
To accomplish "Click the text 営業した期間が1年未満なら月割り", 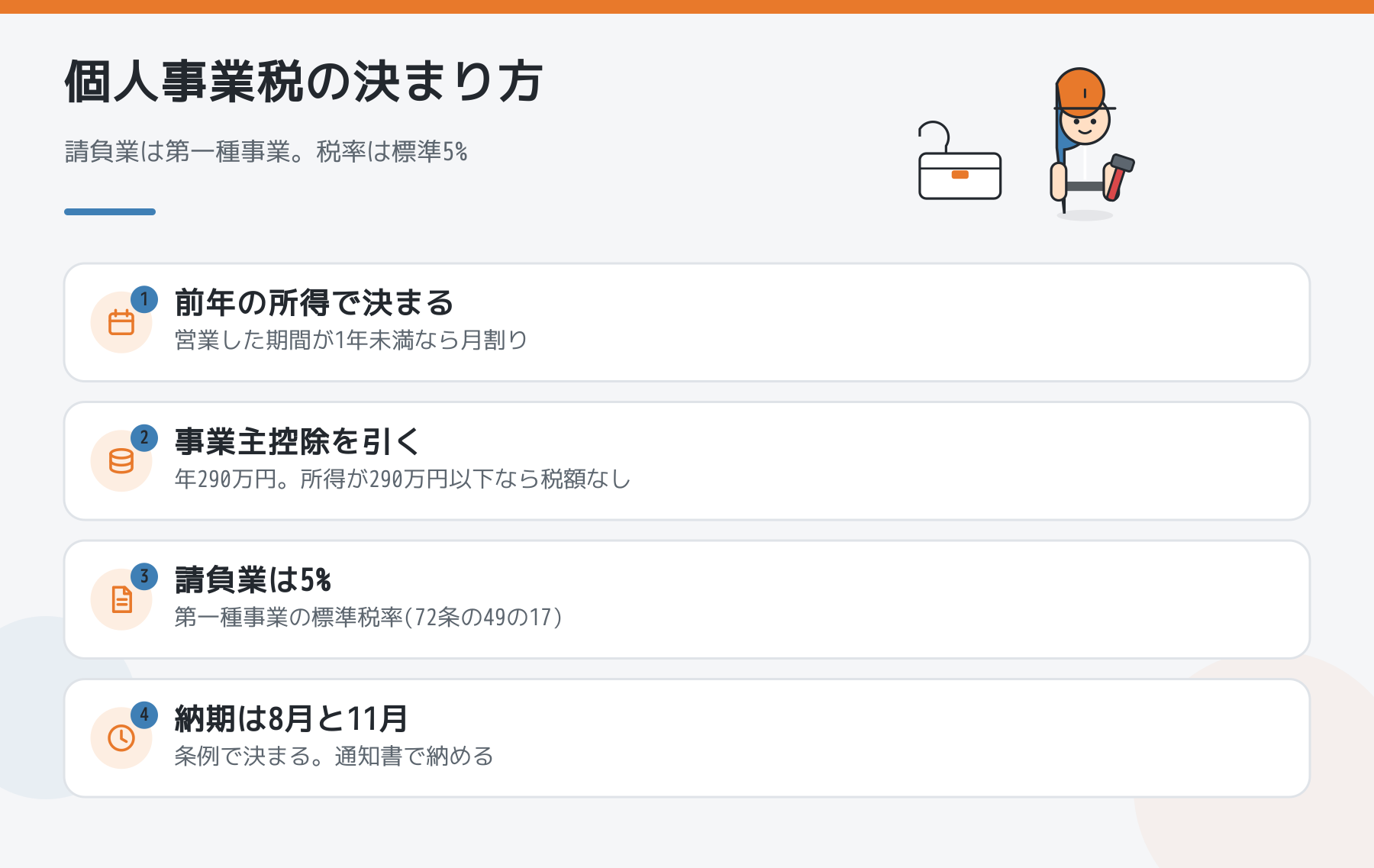I will click(351, 340).
